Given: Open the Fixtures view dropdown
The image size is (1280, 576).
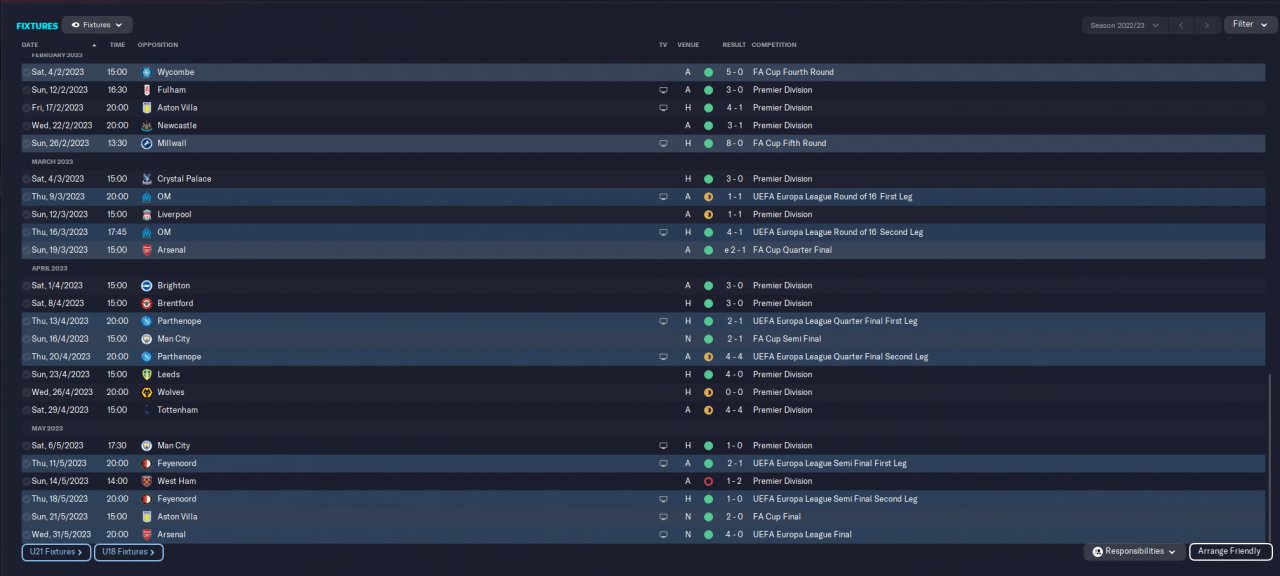Looking at the screenshot, I should point(97,25).
